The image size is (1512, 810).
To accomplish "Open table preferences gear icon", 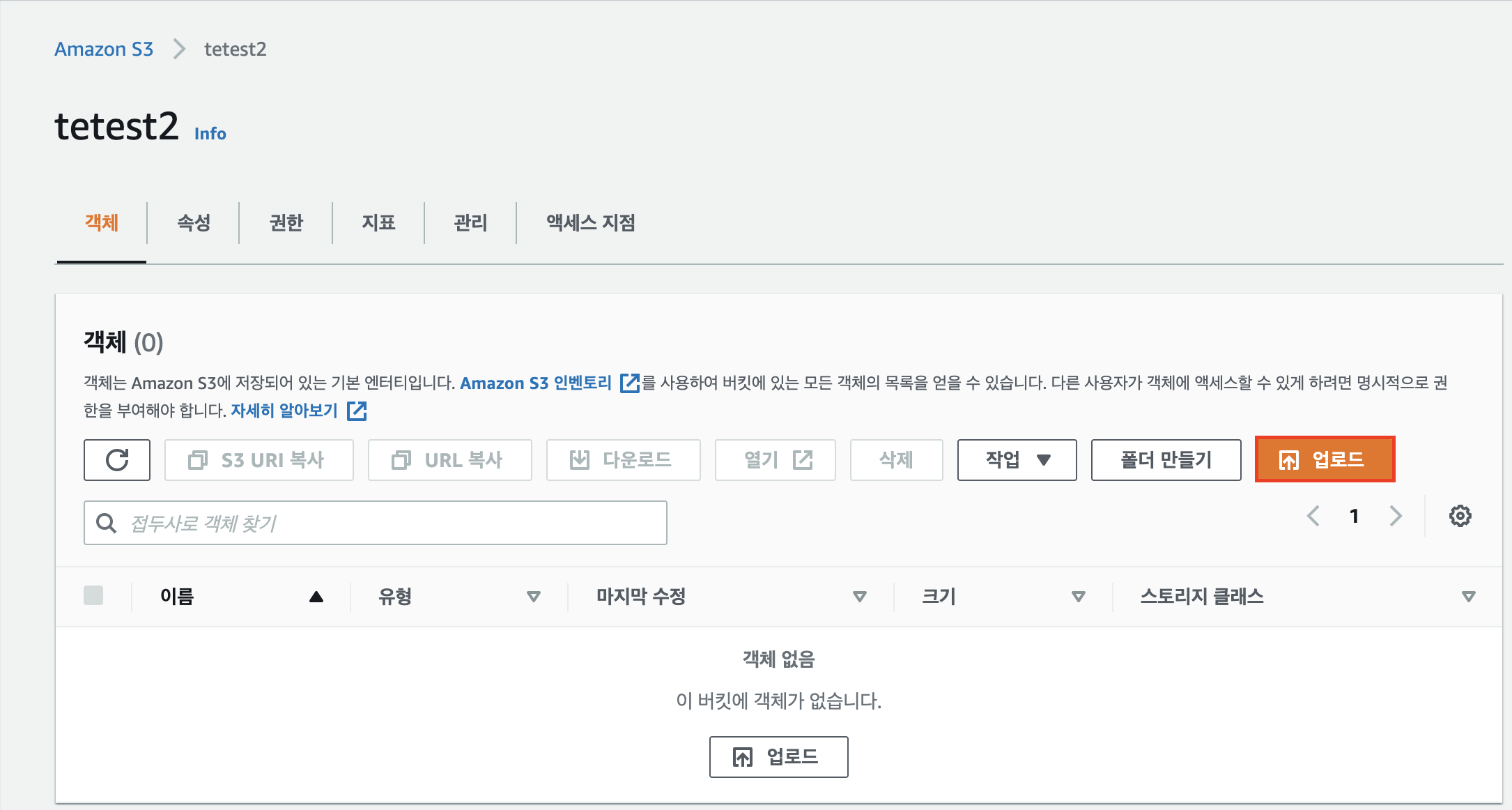I will coord(1460,517).
